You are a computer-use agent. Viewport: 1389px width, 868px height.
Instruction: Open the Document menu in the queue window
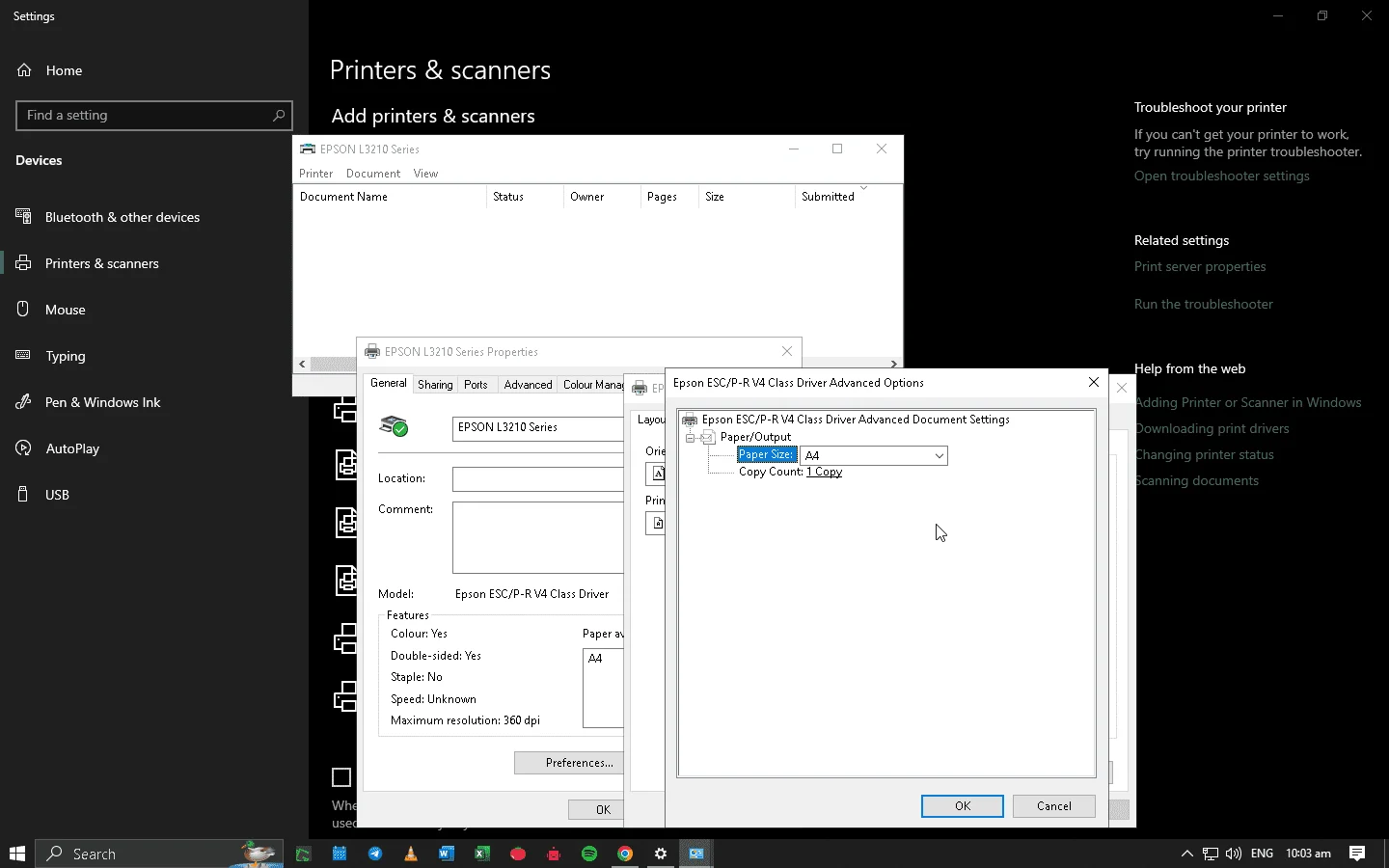[x=373, y=174]
